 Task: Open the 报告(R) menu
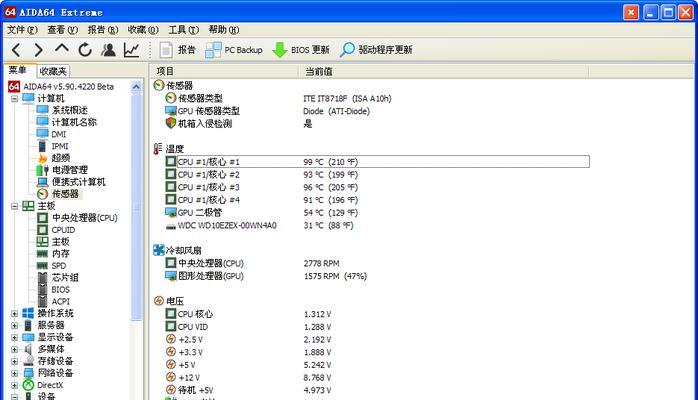click(x=103, y=30)
